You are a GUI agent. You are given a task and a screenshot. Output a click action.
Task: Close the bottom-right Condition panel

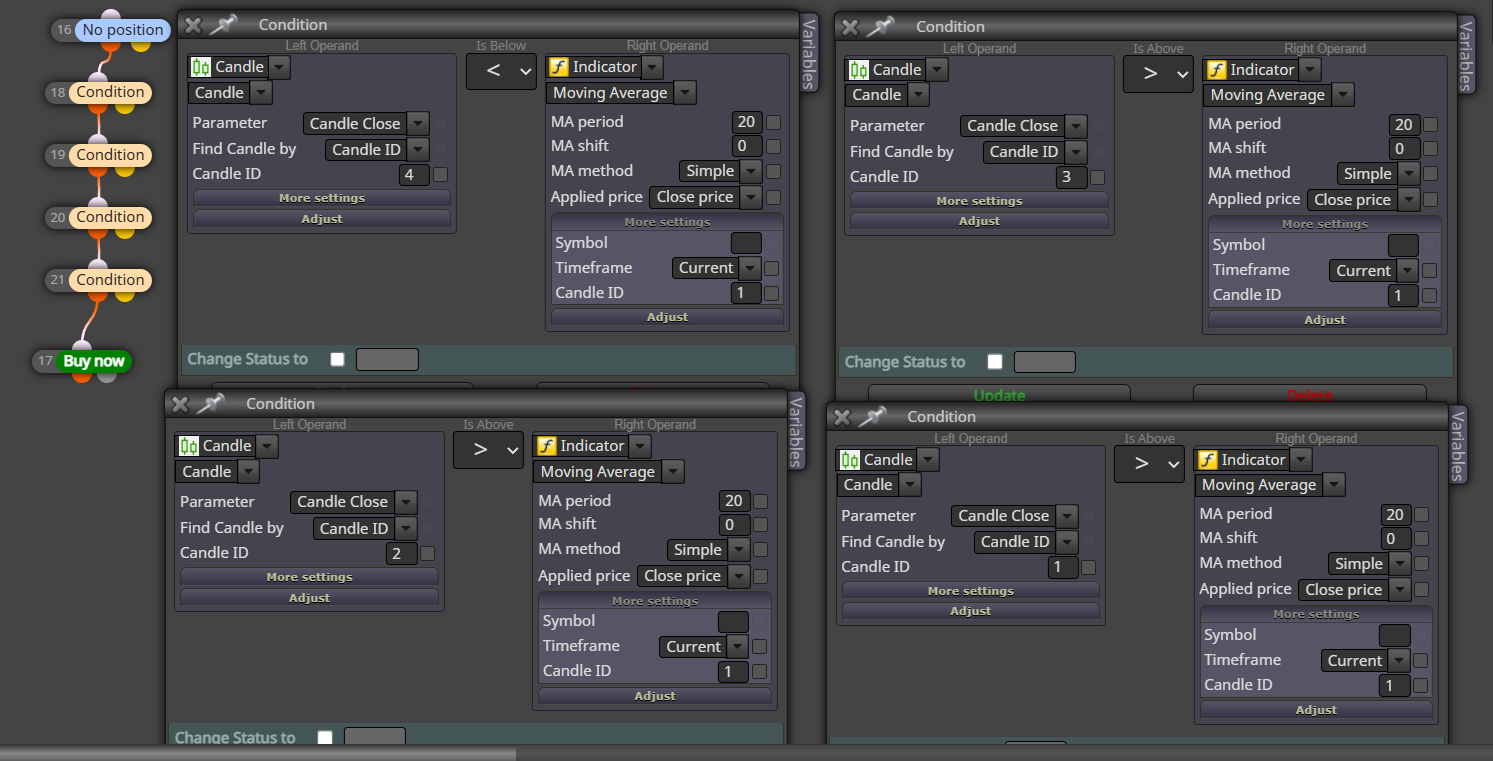(842, 416)
